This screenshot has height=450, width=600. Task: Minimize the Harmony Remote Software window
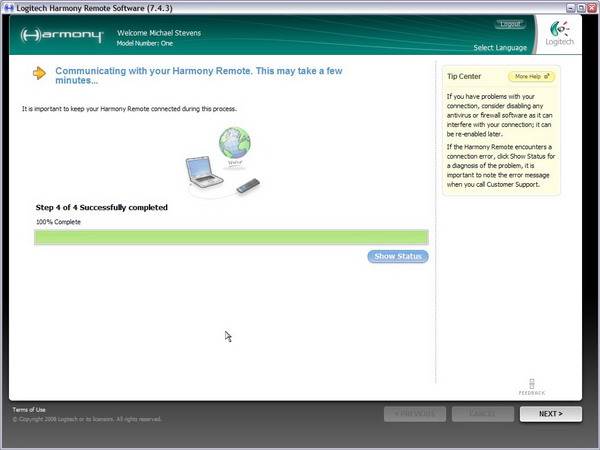[571, 8]
